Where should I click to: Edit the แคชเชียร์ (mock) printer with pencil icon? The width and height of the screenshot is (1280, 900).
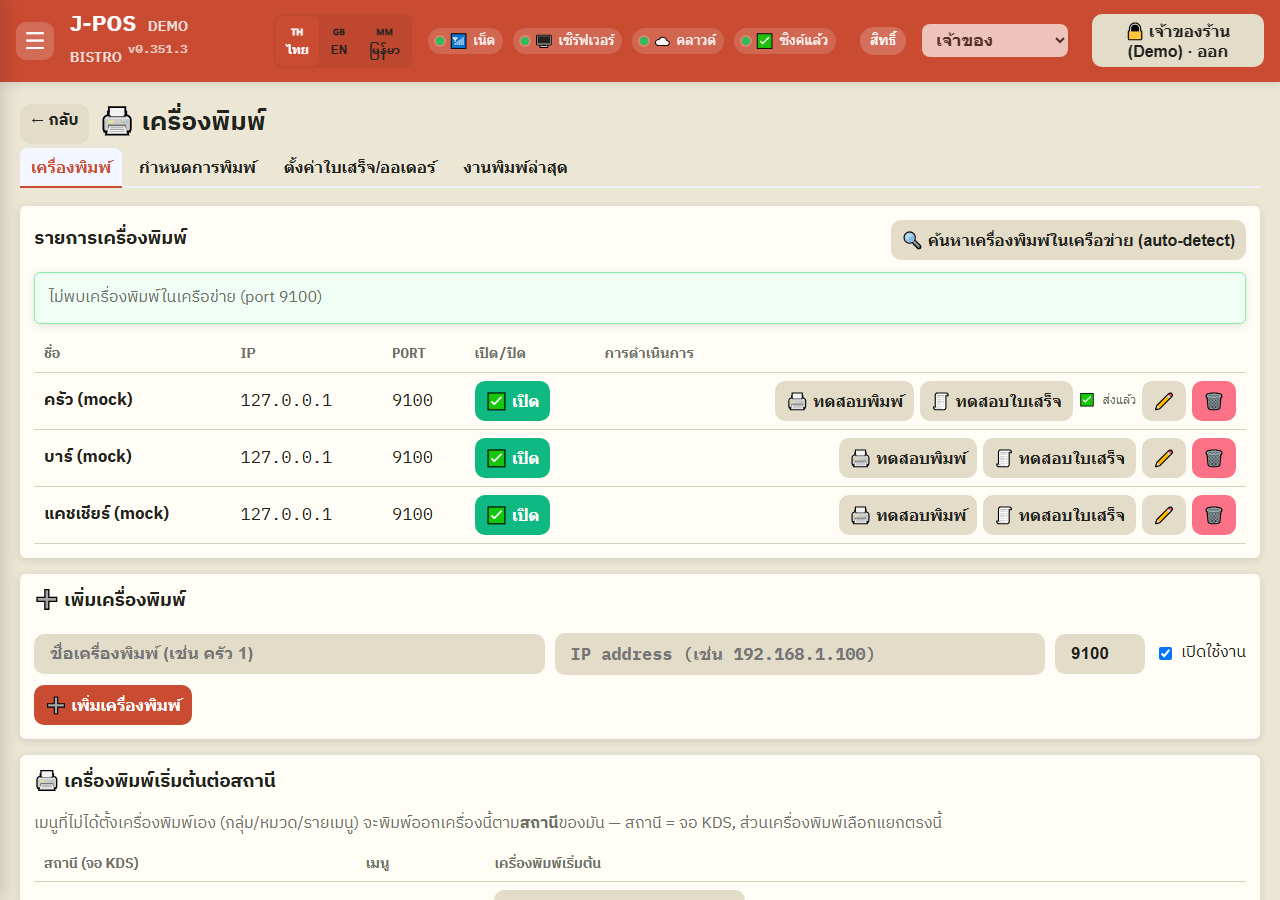(1164, 515)
